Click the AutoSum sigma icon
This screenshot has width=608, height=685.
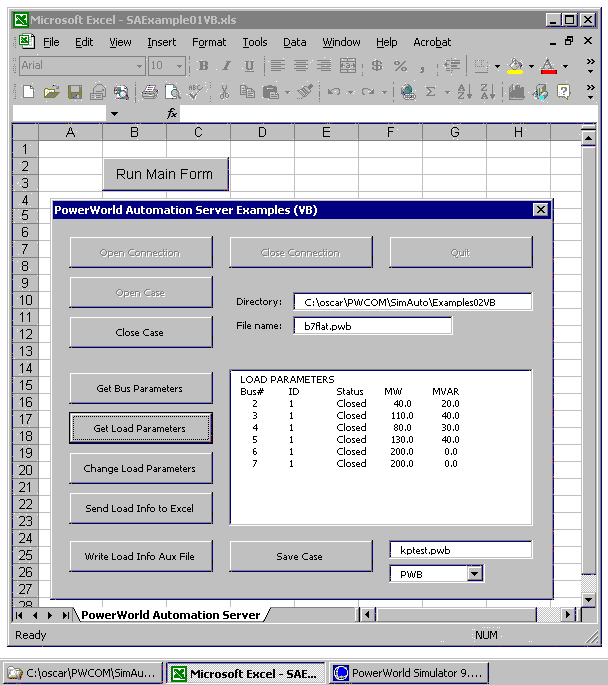point(431,92)
